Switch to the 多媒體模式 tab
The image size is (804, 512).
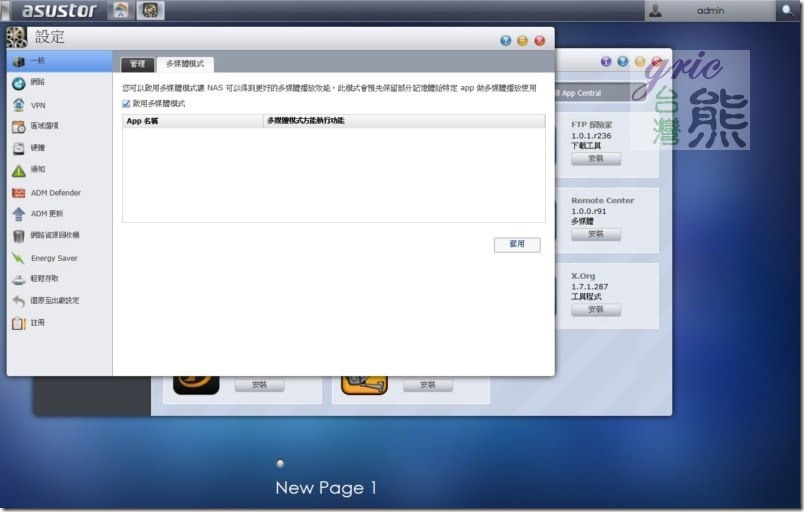185,64
